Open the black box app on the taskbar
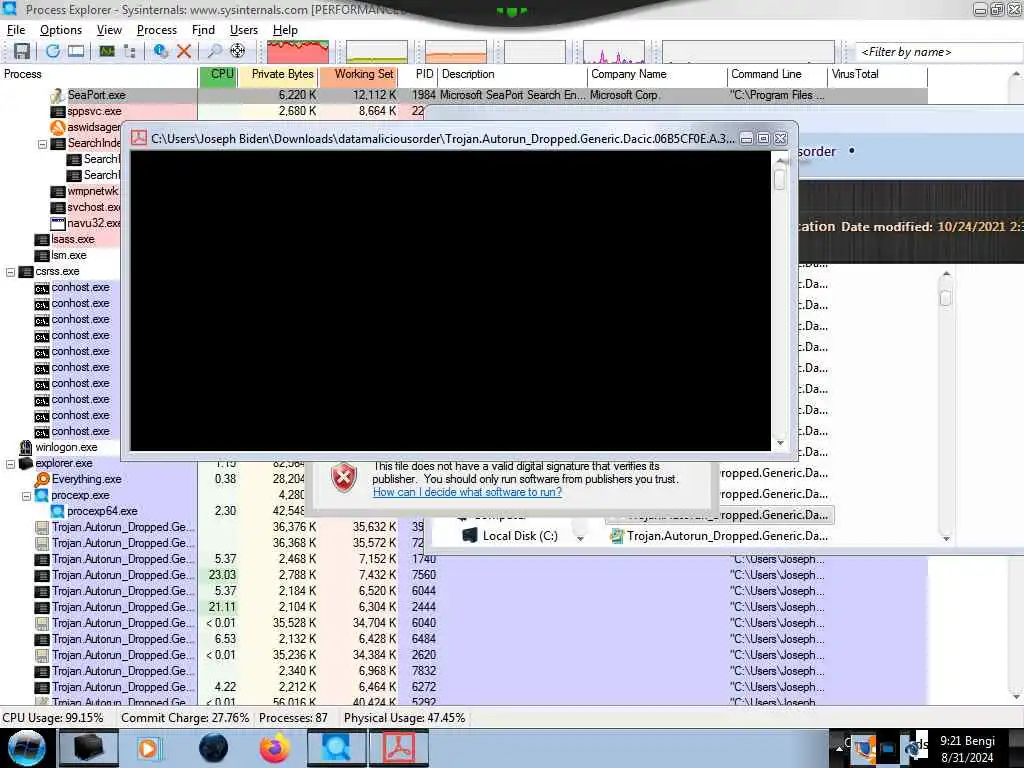 tap(88, 748)
